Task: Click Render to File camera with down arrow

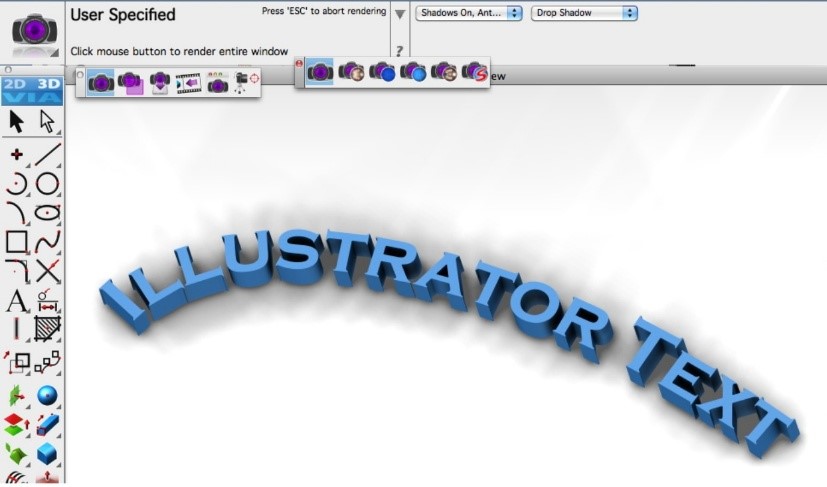Action: 160,83
